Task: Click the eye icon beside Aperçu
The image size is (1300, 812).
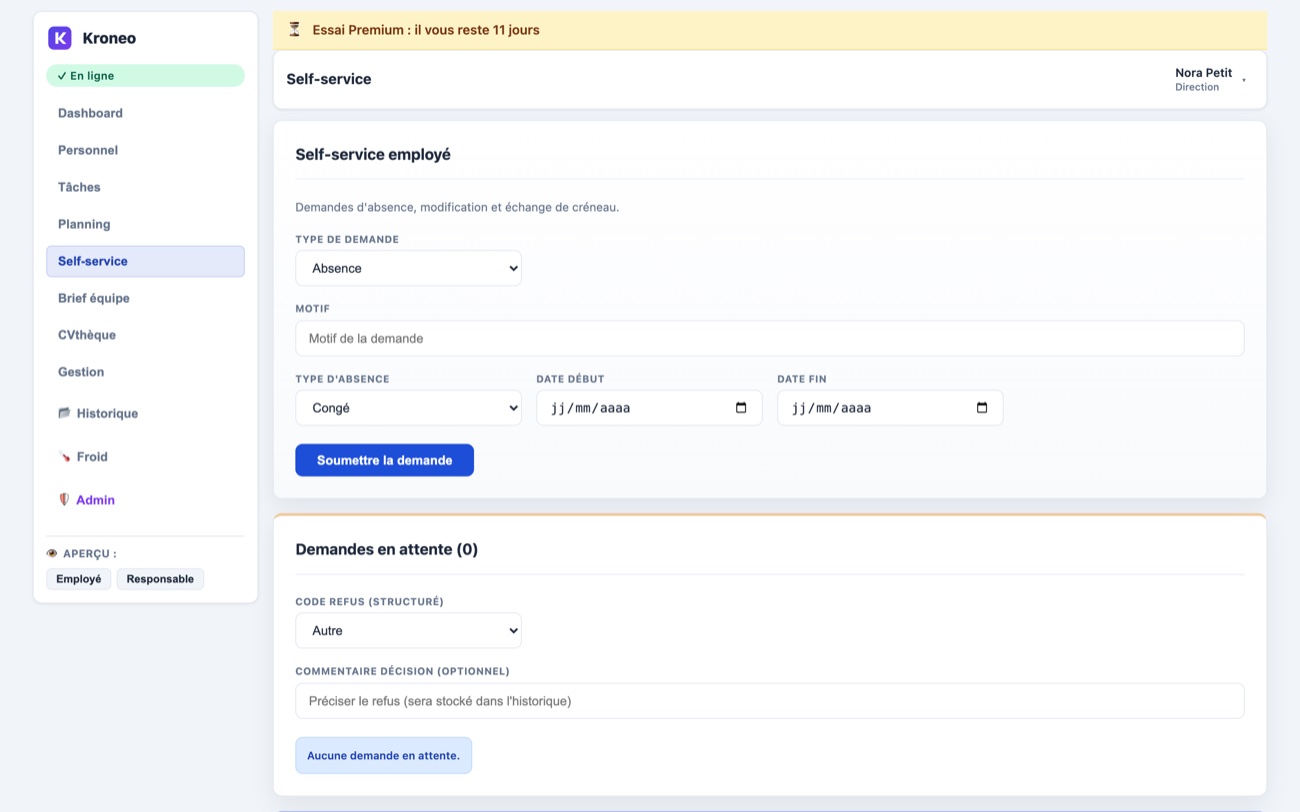Action: [x=52, y=553]
